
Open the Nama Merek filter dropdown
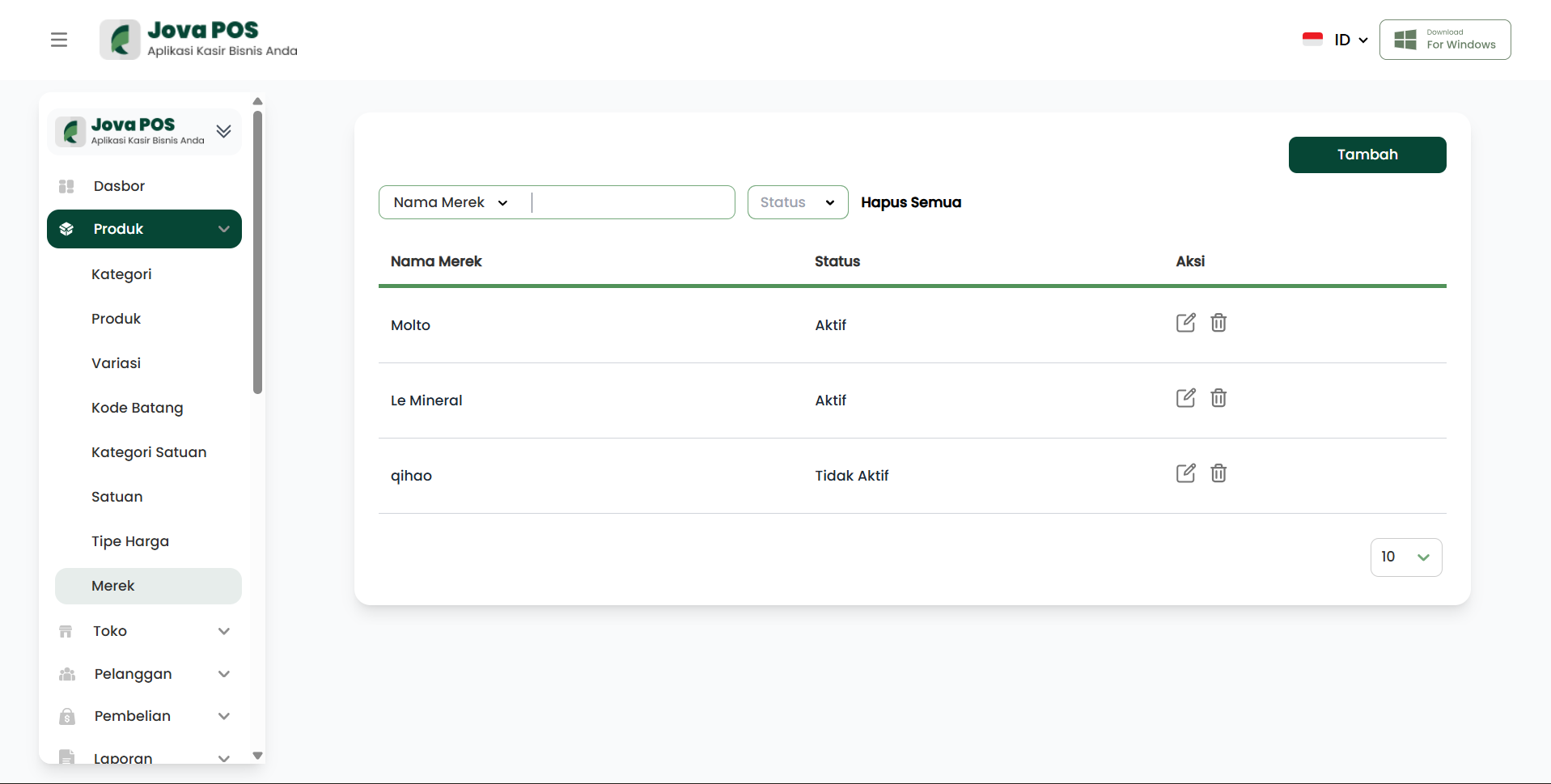tap(451, 202)
